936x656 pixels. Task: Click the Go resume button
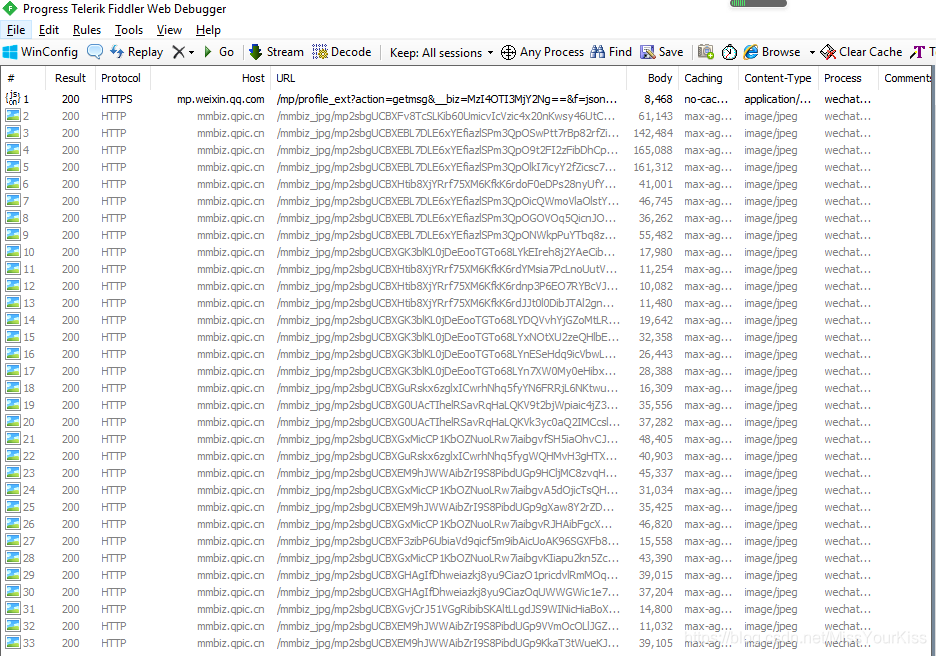click(x=218, y=52)
